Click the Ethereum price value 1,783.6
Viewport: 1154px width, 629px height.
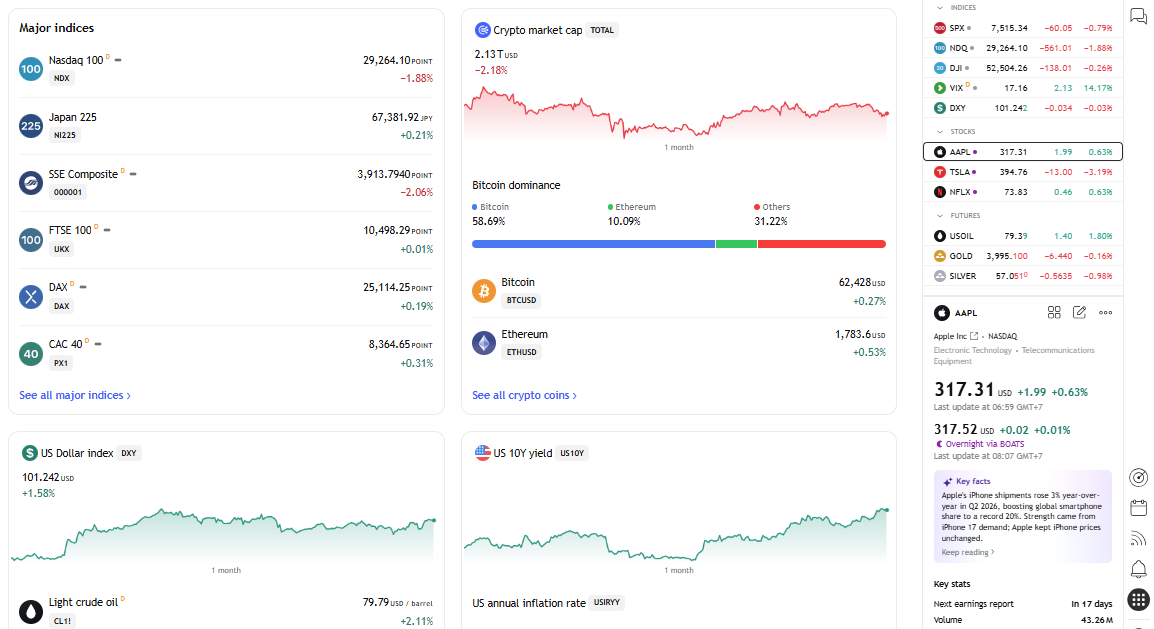coord(853,334)
